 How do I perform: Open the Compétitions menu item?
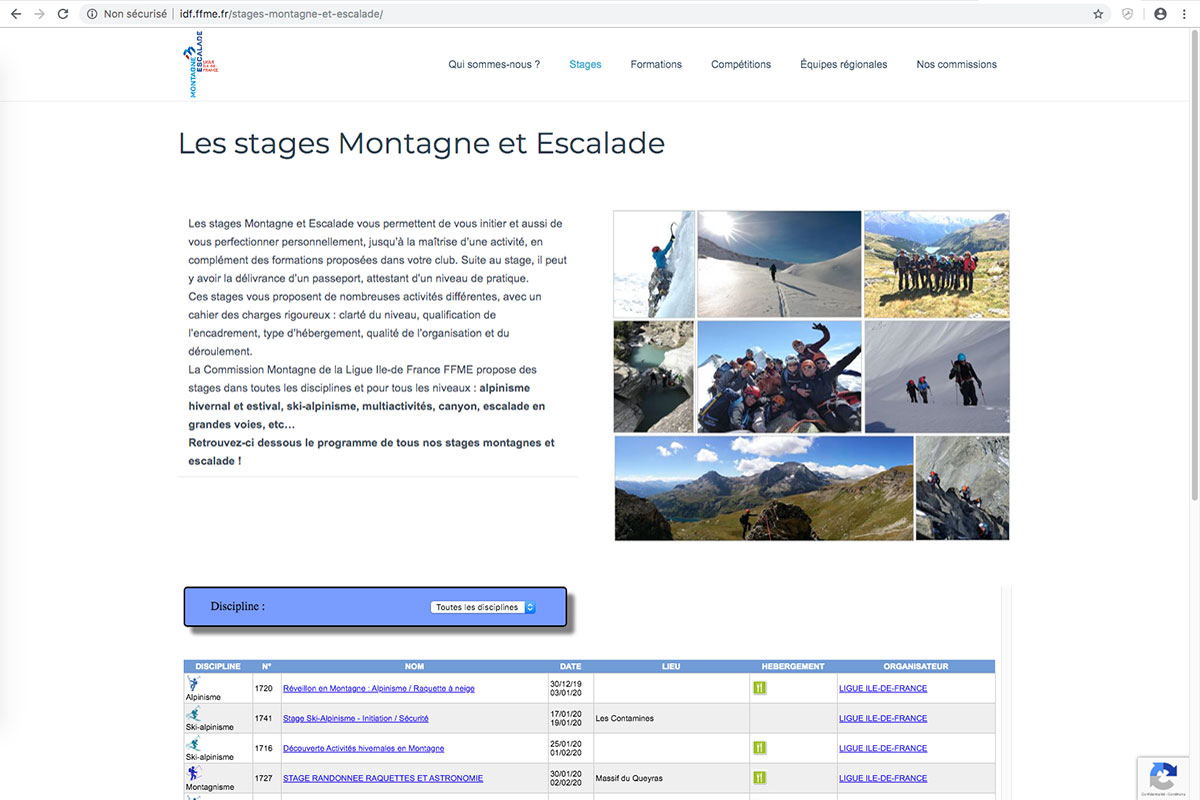[741, 64]
